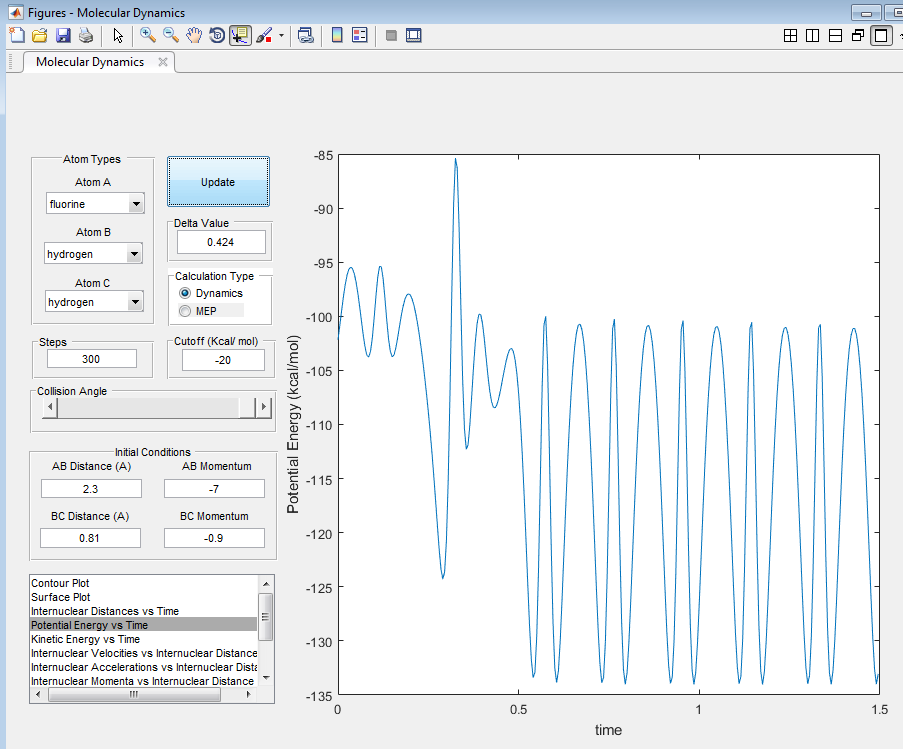Viewport: 903px width, 749px height.
Task: Select Kinetic Energy vs Time in plot list
Action: tap(86, 639)
